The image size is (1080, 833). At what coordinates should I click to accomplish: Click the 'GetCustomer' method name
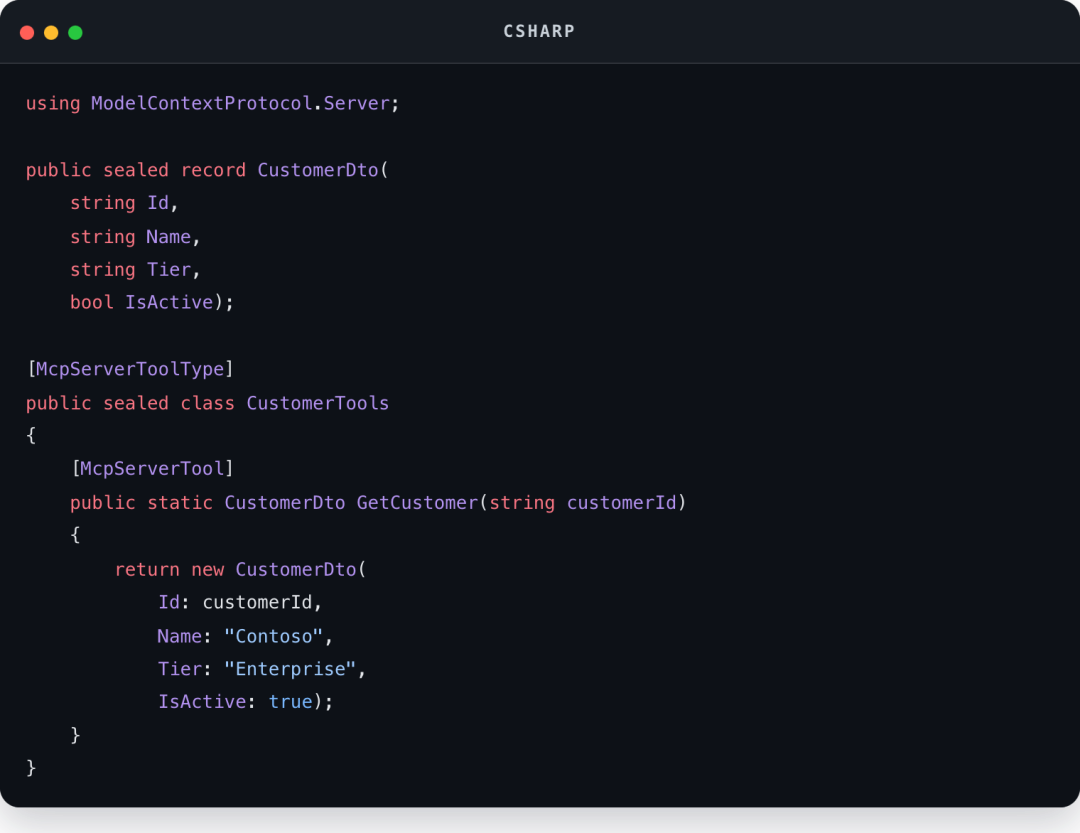coord(417,503)
